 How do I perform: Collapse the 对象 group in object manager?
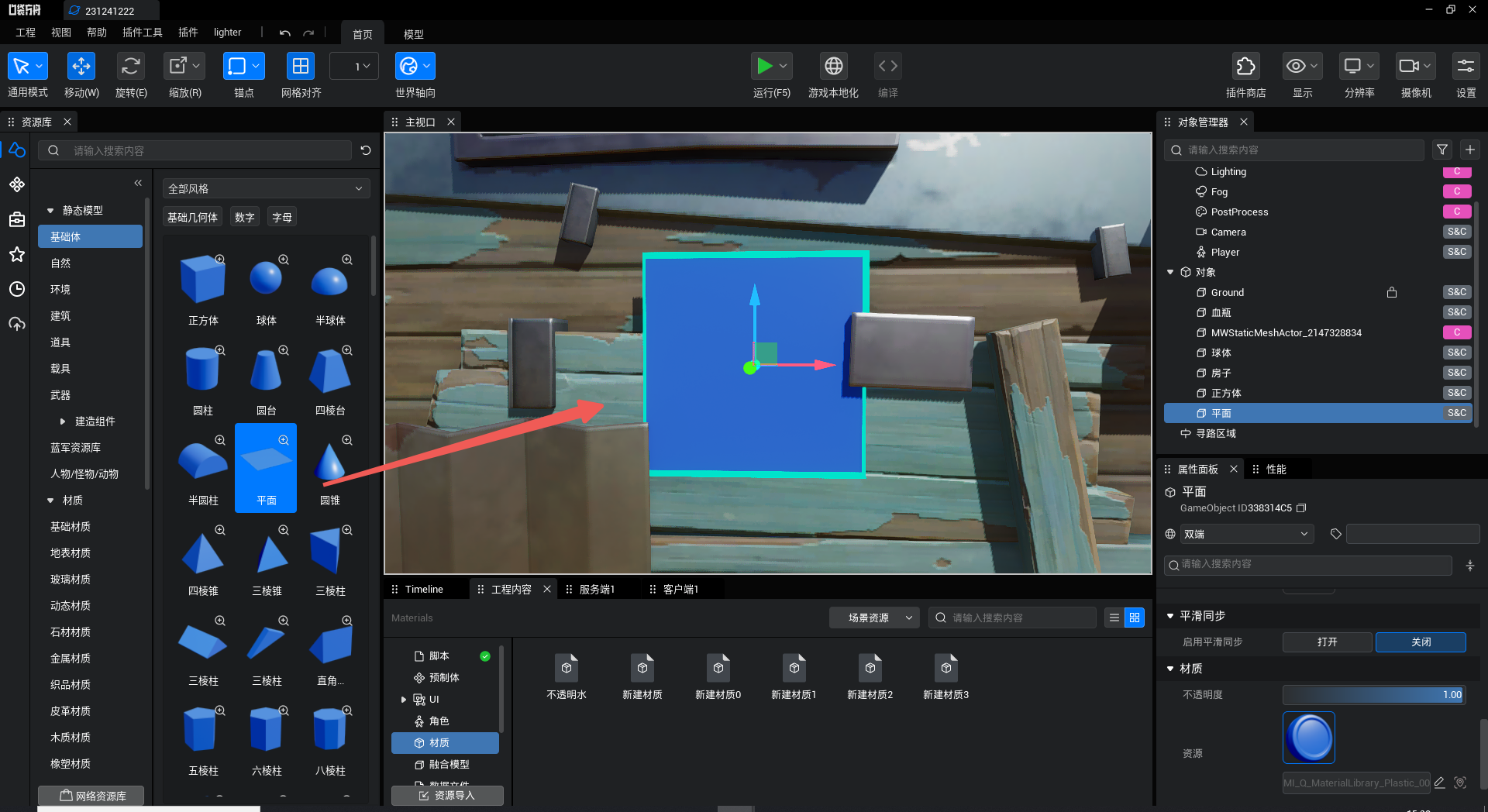point(1170,272)
